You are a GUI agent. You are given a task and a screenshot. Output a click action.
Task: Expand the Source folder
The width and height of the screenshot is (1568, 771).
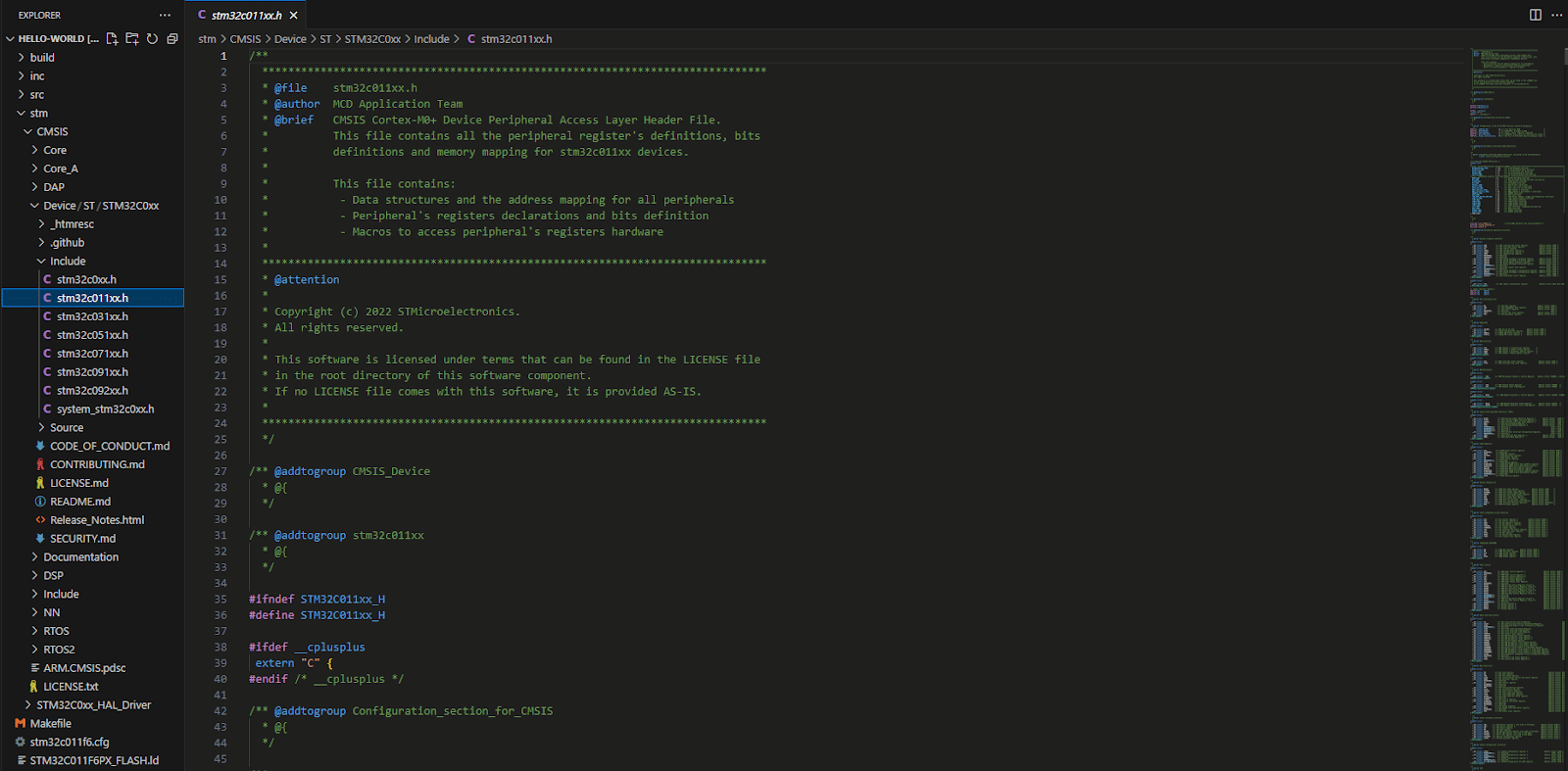pyautogui.click(x=67, y=428)
